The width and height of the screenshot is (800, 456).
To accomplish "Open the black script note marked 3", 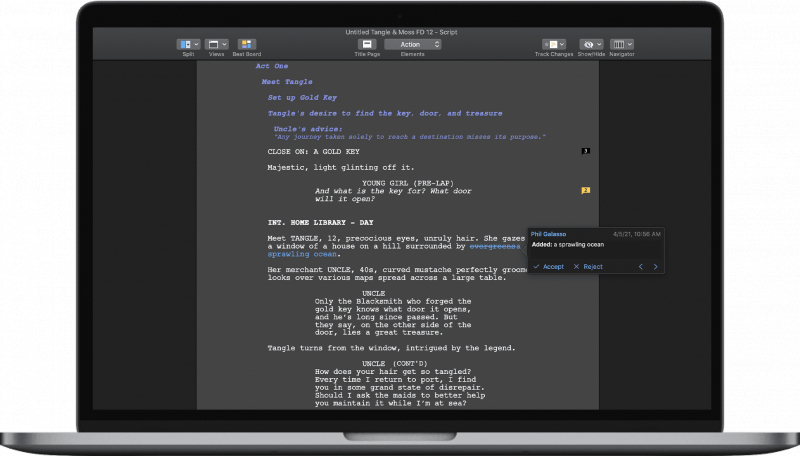I will pos(586,151).
